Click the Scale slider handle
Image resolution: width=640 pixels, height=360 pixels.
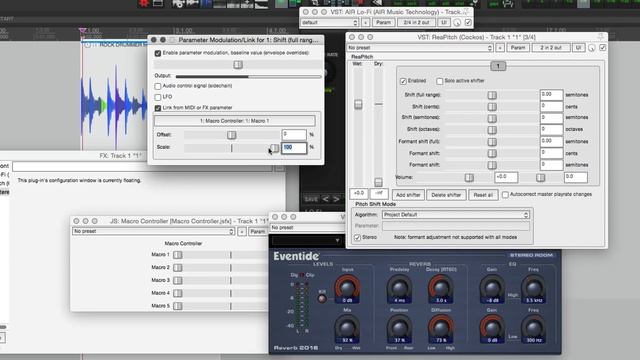tap(275, 148)
